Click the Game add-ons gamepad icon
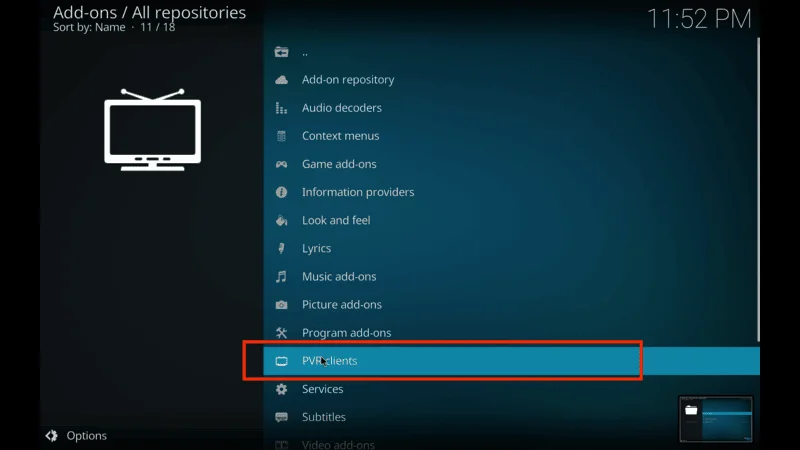Image resolution: width=800 pixels, height=450 pixels. click(x=281, y=164)
